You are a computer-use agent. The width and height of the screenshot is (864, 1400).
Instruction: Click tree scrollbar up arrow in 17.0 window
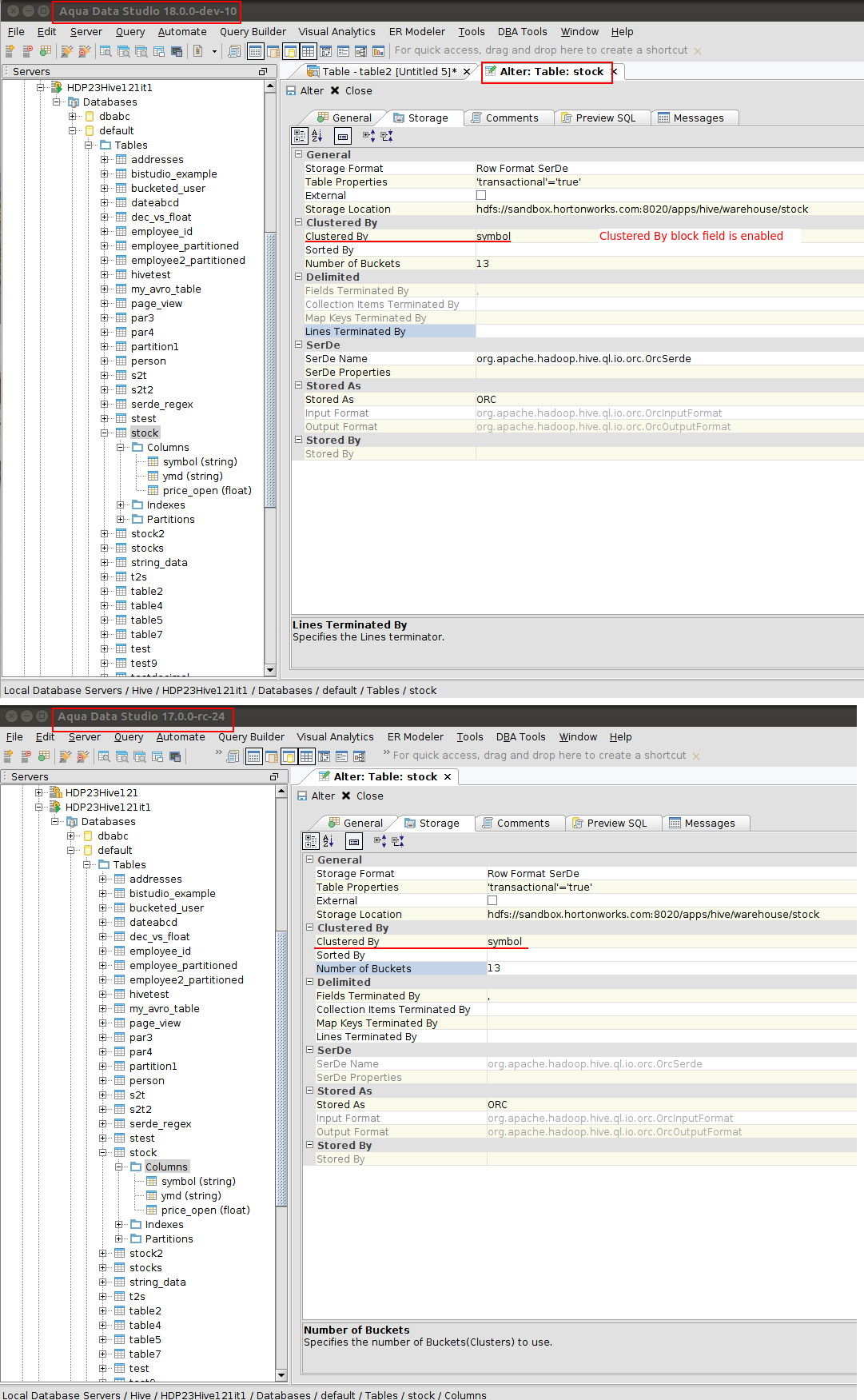[x=281, y=791]
